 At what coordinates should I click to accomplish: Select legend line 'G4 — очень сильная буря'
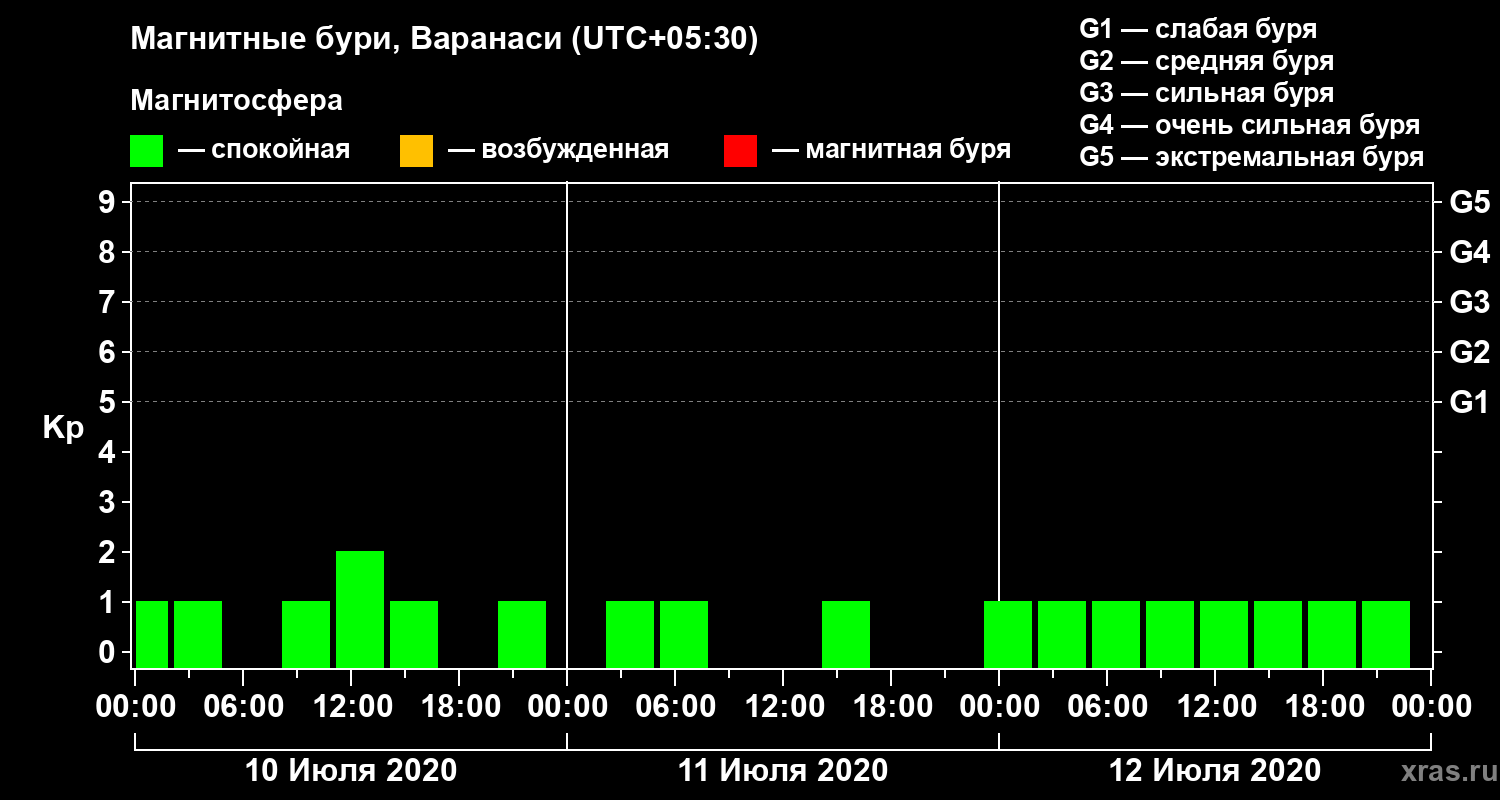[1250, 125]
